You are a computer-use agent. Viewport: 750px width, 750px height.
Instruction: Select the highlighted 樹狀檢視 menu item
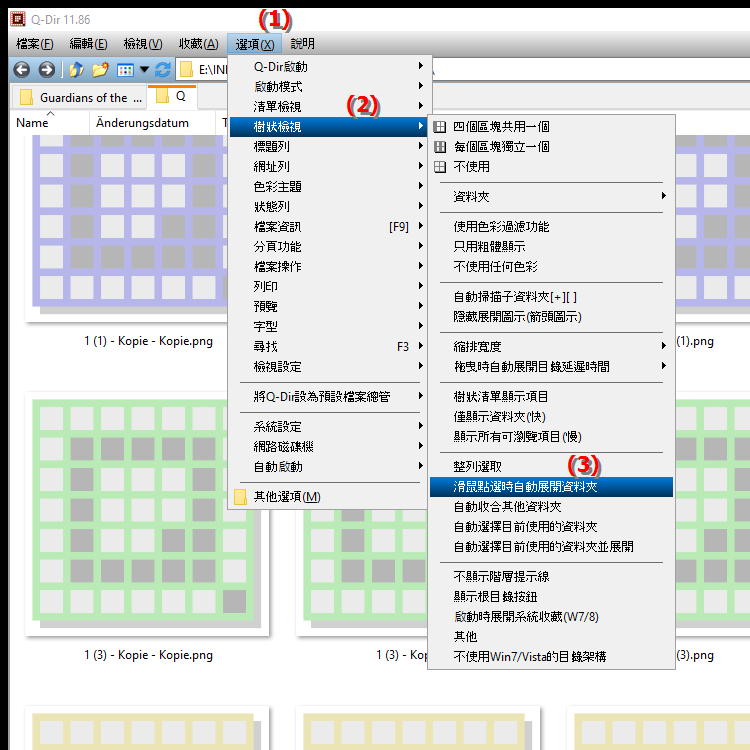(x=330, y=127)
